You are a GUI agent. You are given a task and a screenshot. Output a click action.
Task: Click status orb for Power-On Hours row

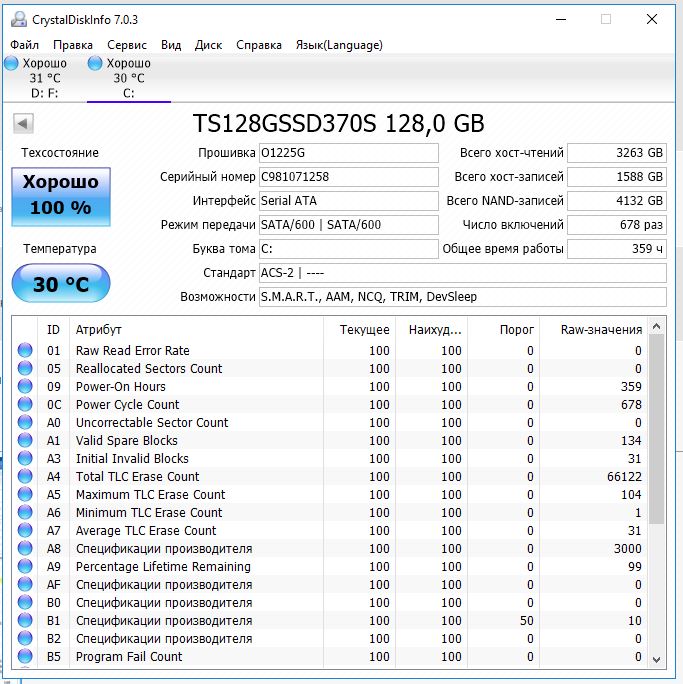click(25, 386)
